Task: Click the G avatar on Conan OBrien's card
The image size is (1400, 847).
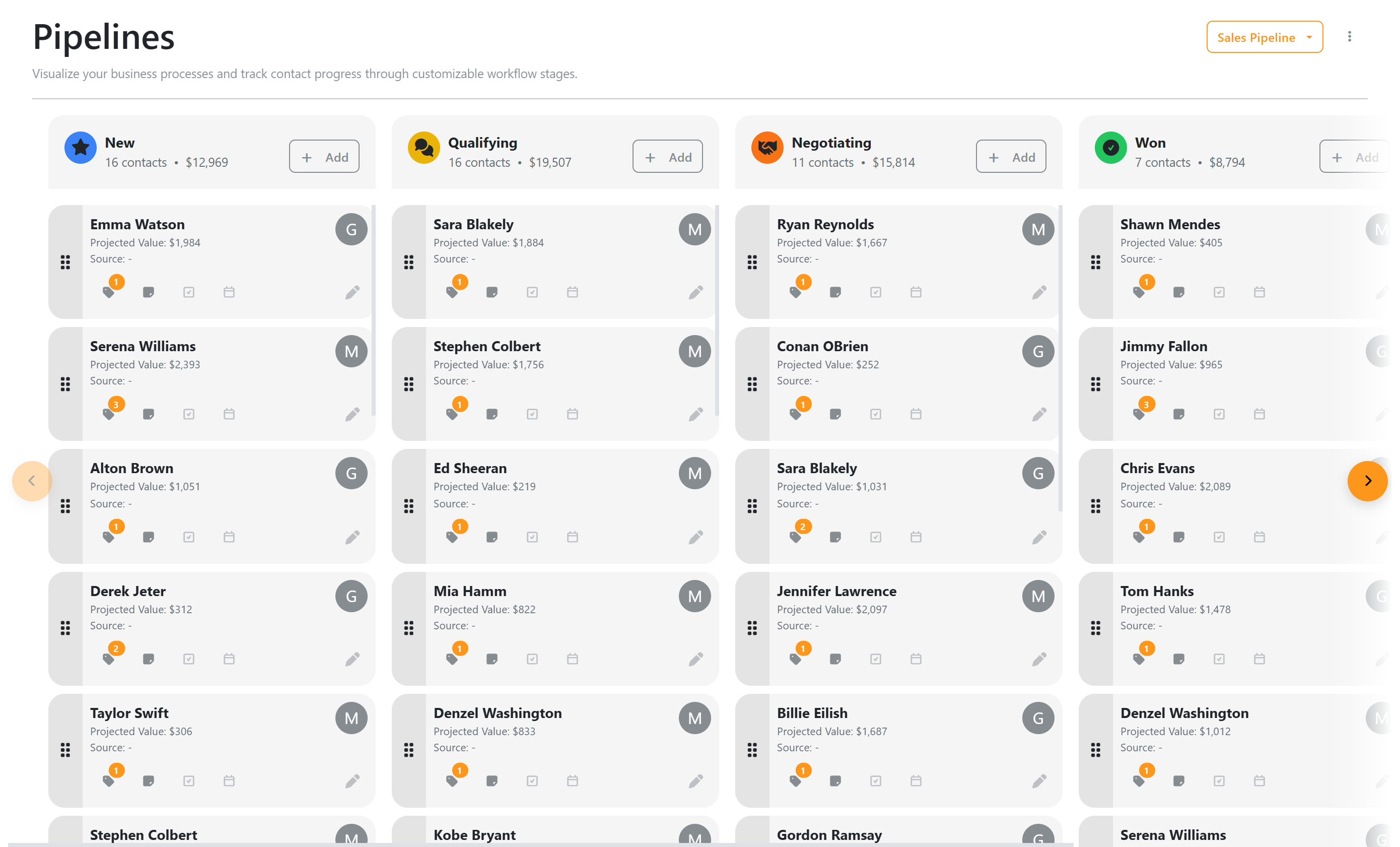Action: pyautogui.click(x=1038, y=351)
